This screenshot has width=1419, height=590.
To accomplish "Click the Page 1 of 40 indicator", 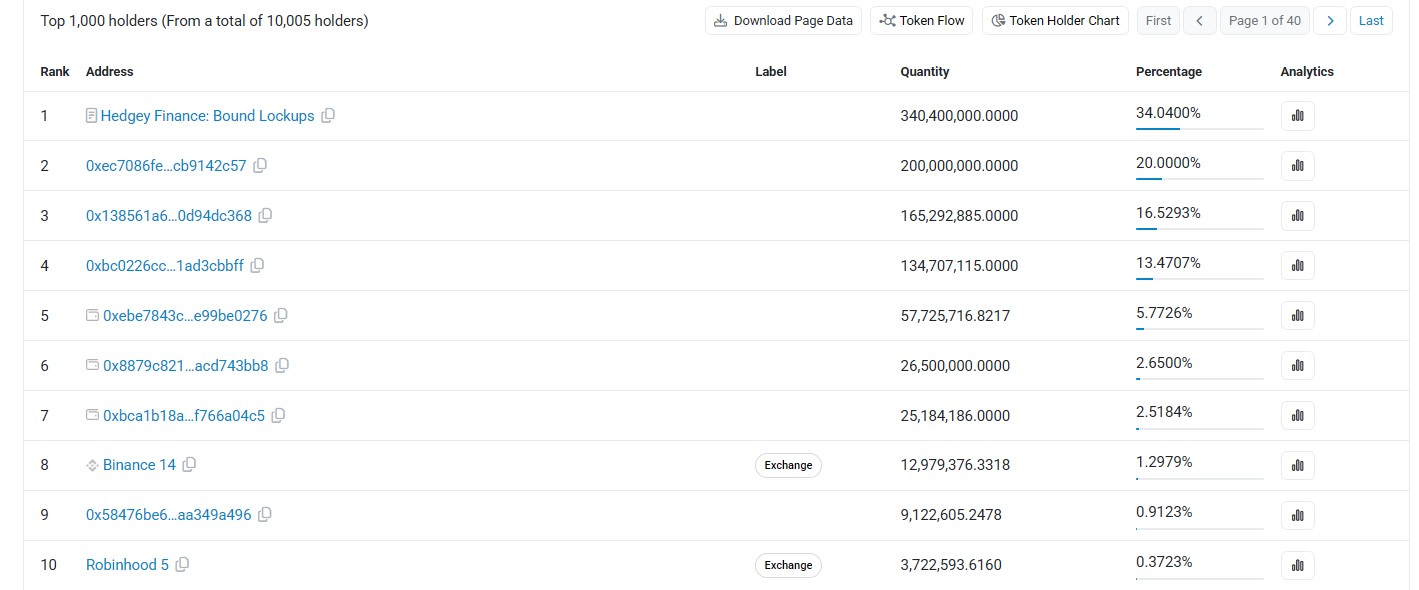I will coord(1265,20).
